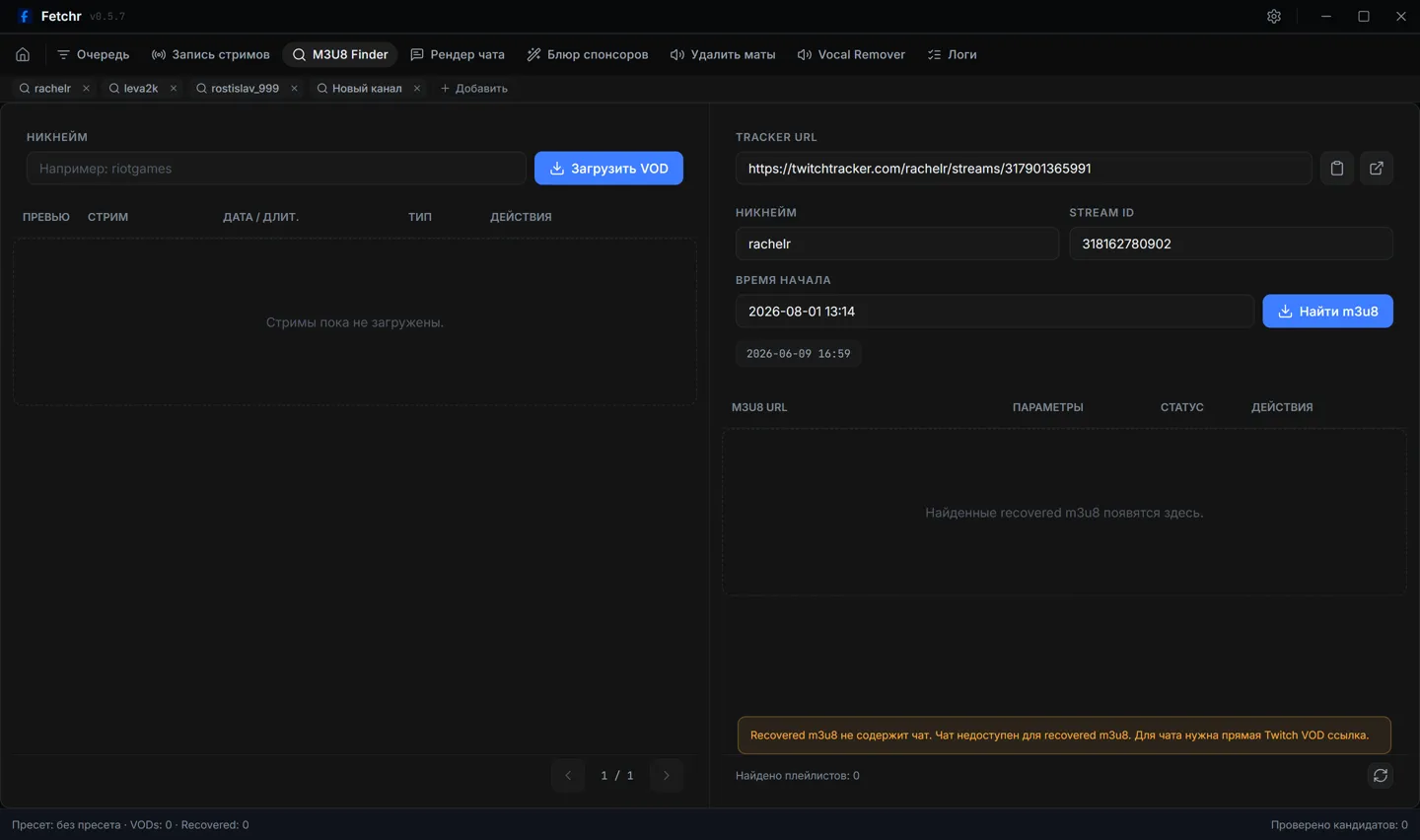Open tracker URL in external browser

click(x=1377, y=169)
